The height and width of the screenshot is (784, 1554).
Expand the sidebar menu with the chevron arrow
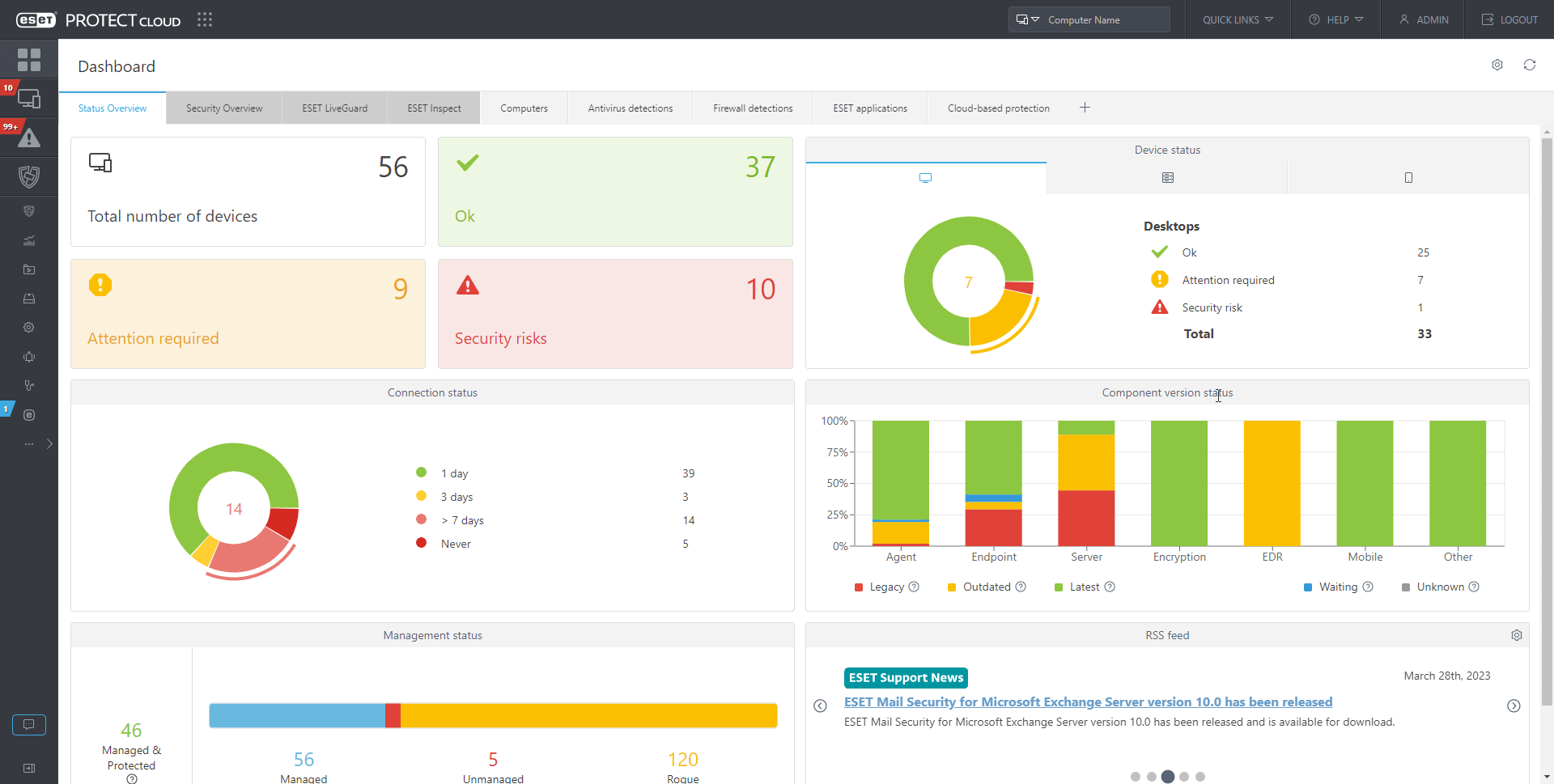tap(49, 444)
